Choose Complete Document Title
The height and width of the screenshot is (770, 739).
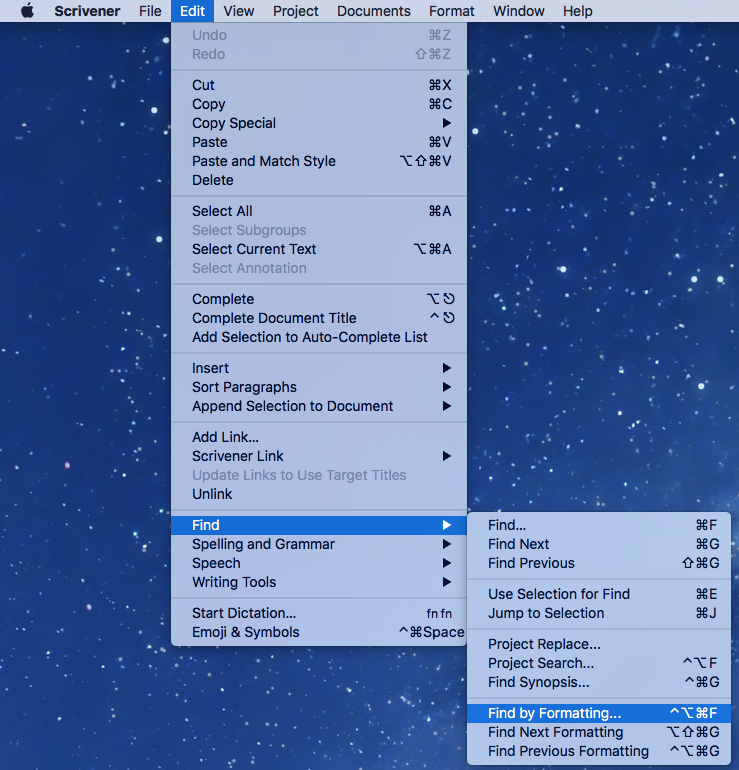[319, 318]
